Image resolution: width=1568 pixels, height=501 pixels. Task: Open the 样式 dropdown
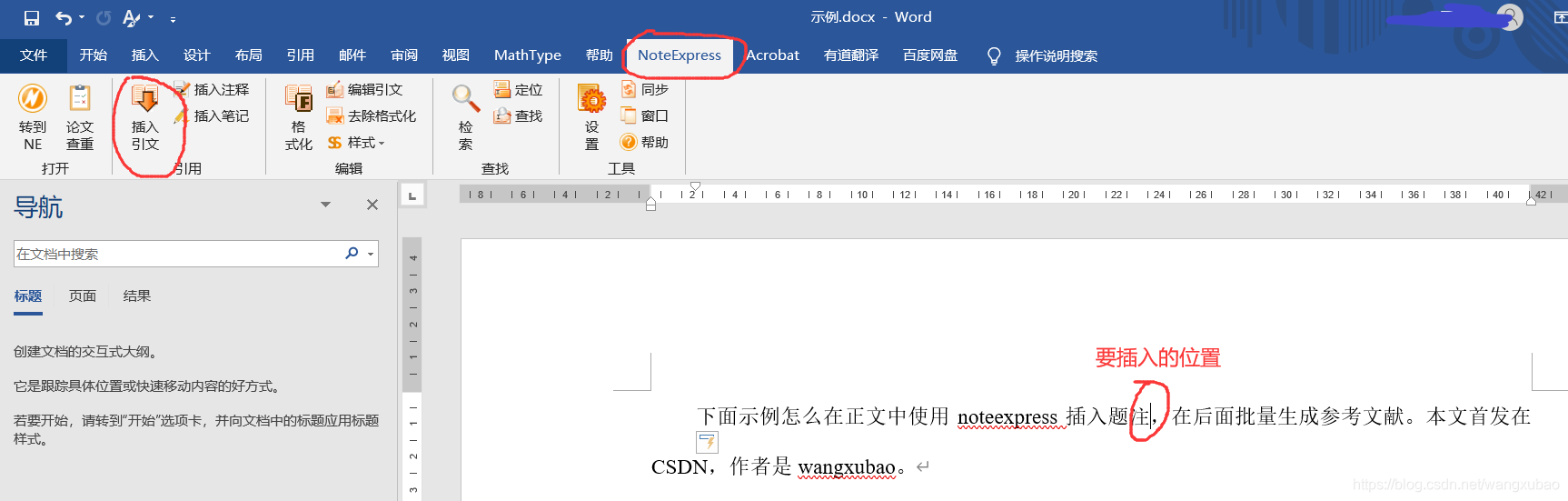click(356, 143)
